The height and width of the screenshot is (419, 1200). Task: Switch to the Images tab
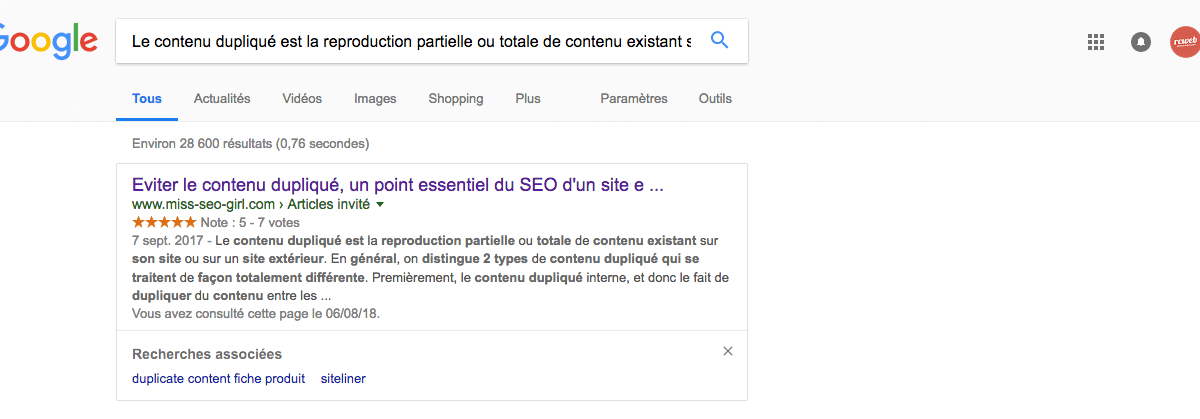click(x=375, y=99)
